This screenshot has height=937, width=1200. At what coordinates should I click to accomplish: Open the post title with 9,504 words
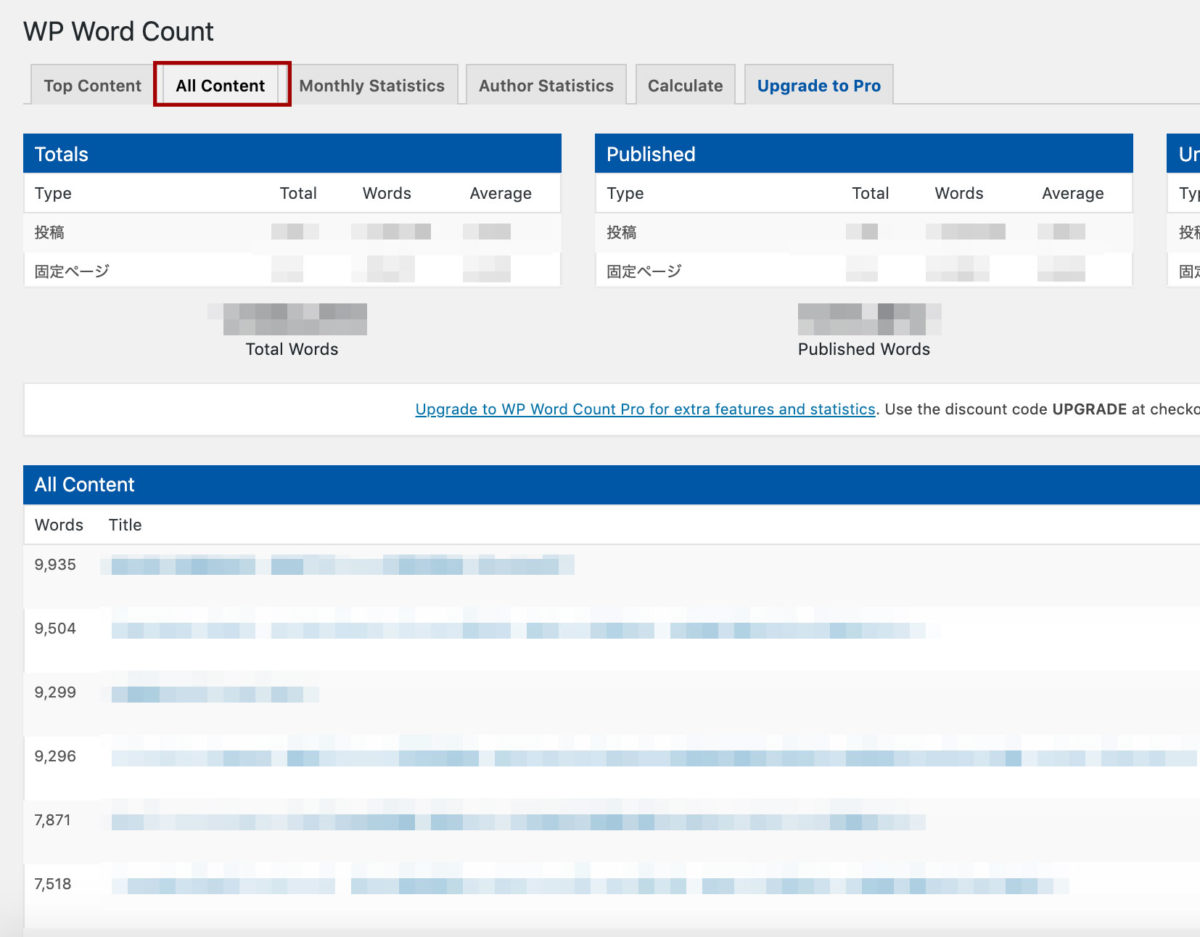[x=520, y=630]
